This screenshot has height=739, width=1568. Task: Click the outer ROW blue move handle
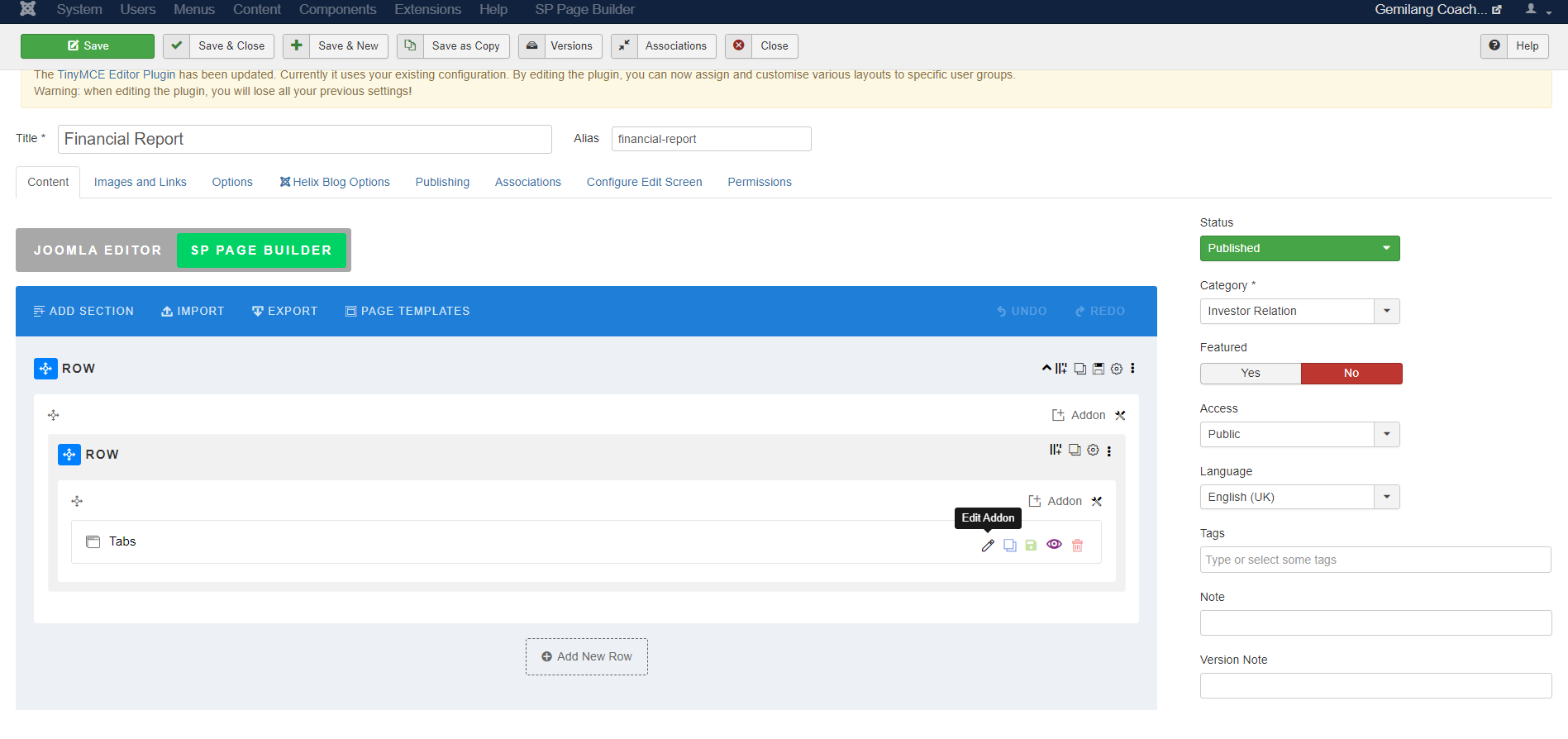click(x=45, y=369)
